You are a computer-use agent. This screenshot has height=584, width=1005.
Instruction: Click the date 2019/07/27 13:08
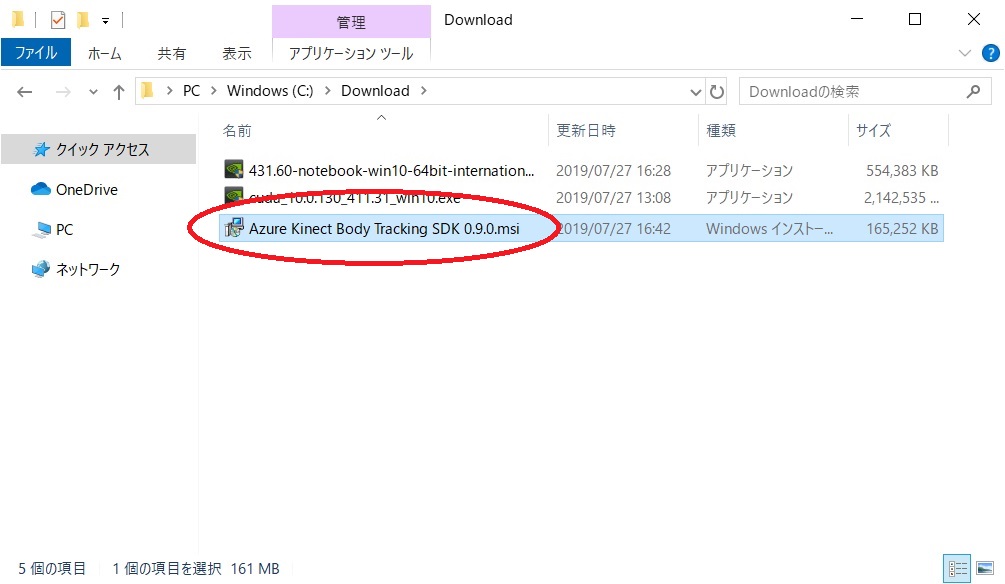pyautogui.click(x=613, y=197)
